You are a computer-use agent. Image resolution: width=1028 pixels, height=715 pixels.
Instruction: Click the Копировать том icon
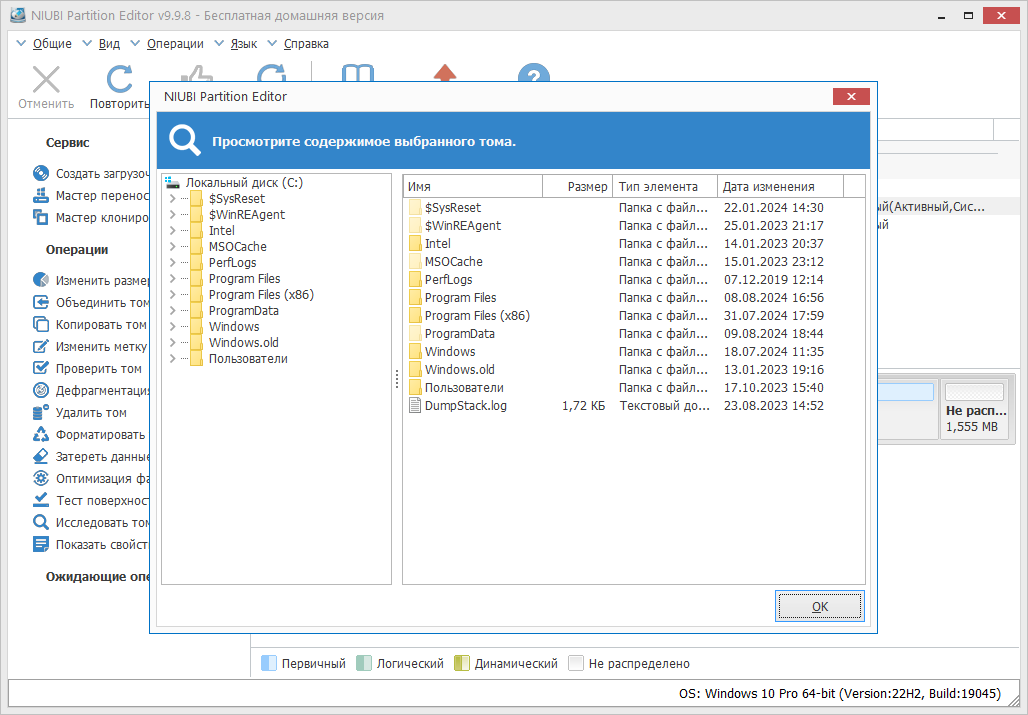tap(41, 324)
